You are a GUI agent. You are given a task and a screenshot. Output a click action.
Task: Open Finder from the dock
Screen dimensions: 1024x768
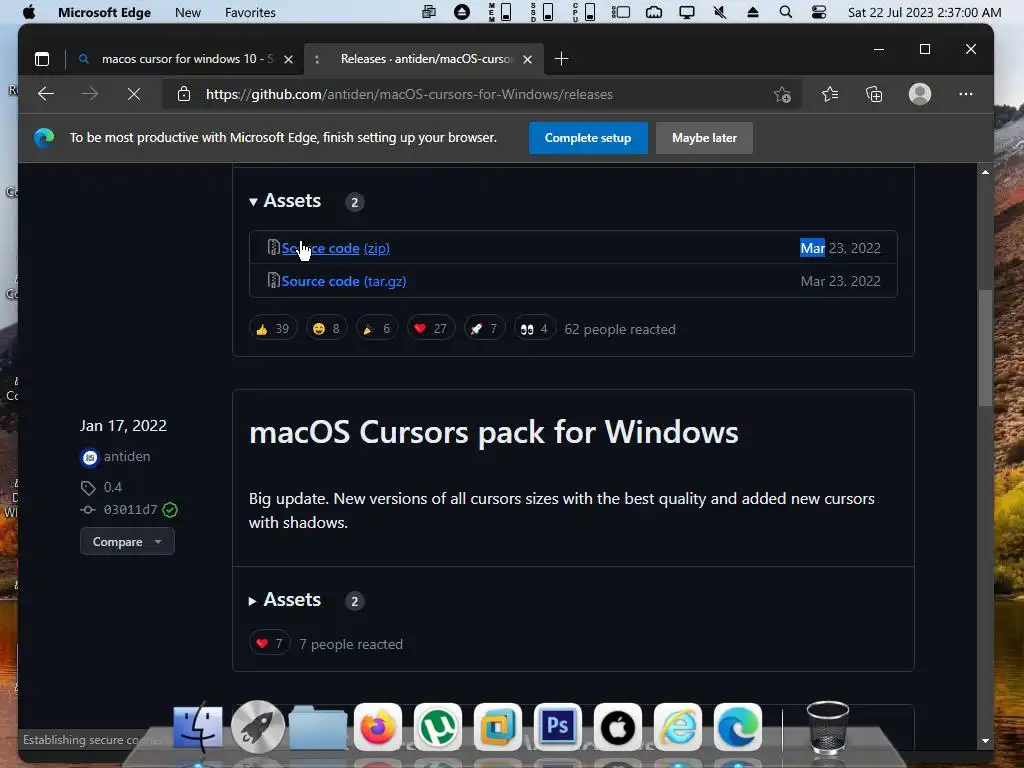198,726
